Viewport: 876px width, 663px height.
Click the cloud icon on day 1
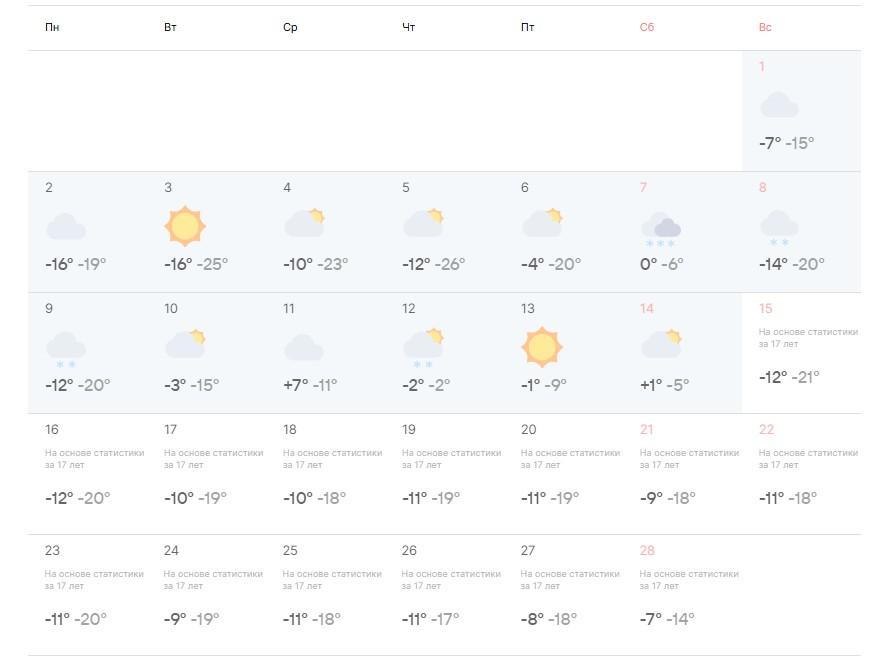click(779, 105)
